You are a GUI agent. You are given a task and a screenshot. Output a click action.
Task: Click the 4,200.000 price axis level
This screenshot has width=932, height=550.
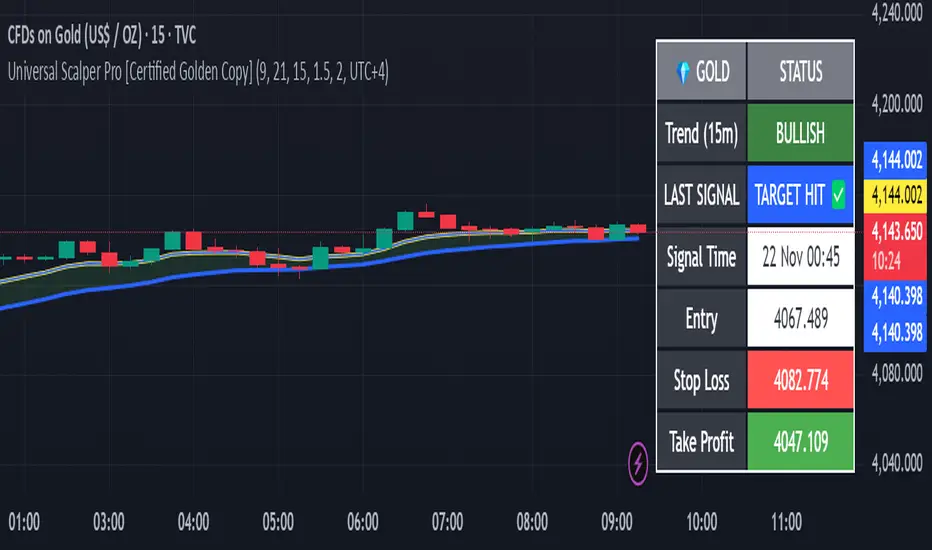(897, 104)
